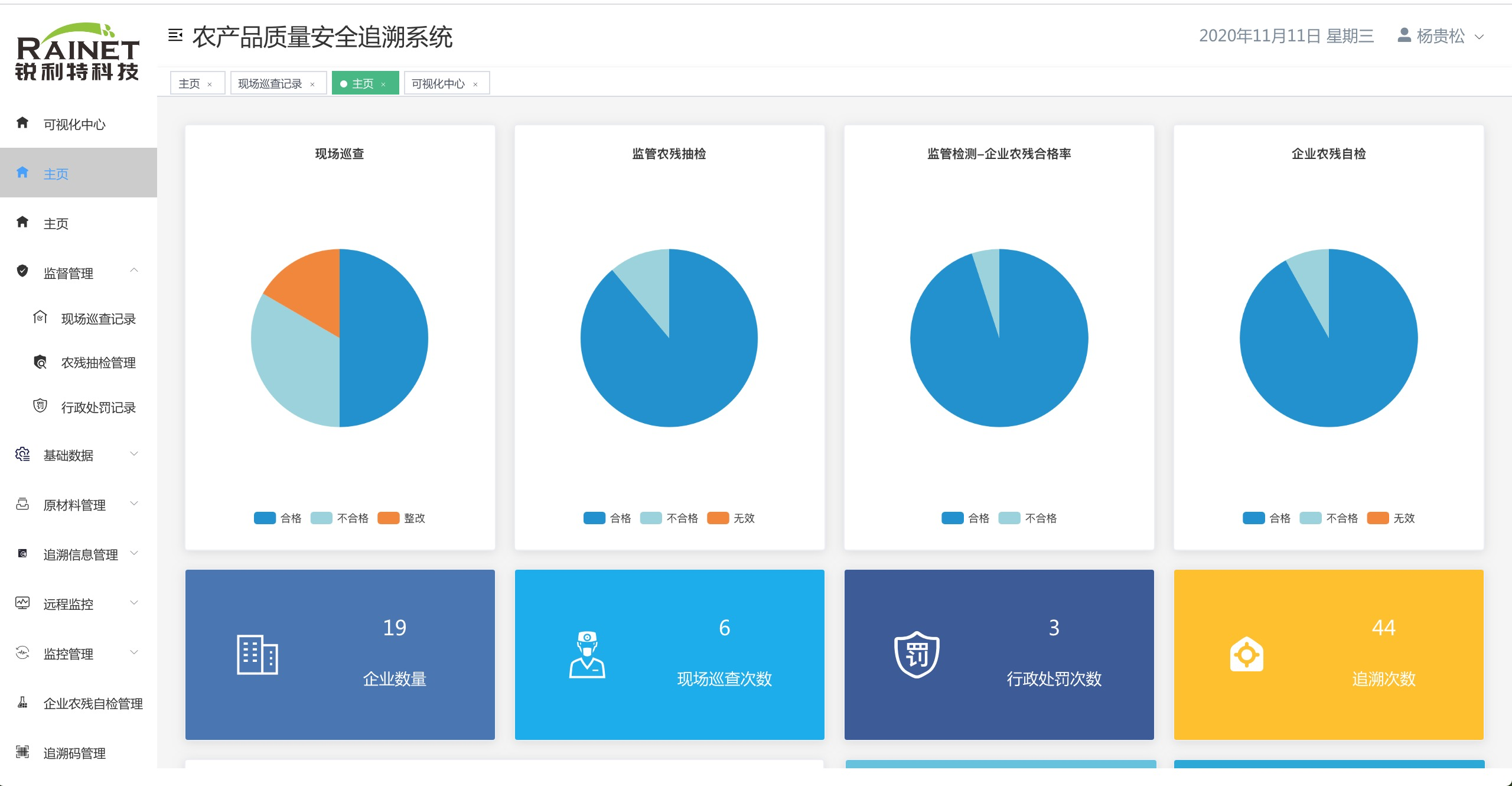Expand the 远程监控 submenu chevron

[x=134, y=603]
